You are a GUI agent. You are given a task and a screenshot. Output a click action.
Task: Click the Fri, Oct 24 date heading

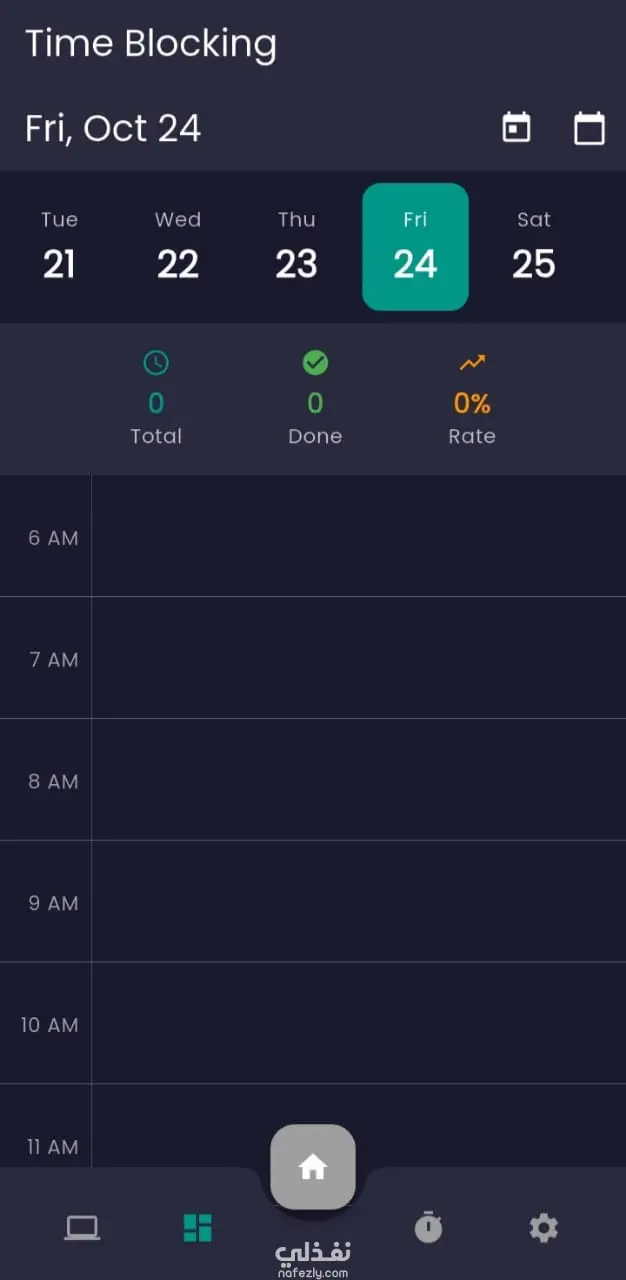[x=113, y=128]
